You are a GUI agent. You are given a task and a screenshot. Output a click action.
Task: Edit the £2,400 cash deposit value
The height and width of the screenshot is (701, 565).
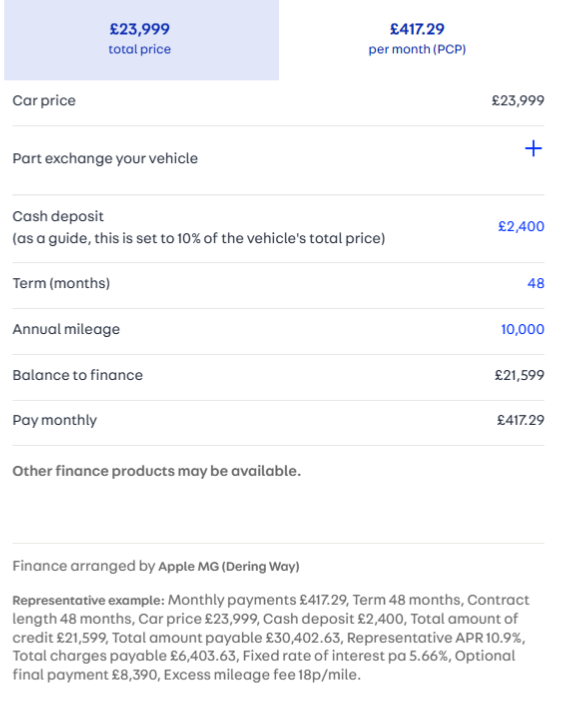coord(521,226)
